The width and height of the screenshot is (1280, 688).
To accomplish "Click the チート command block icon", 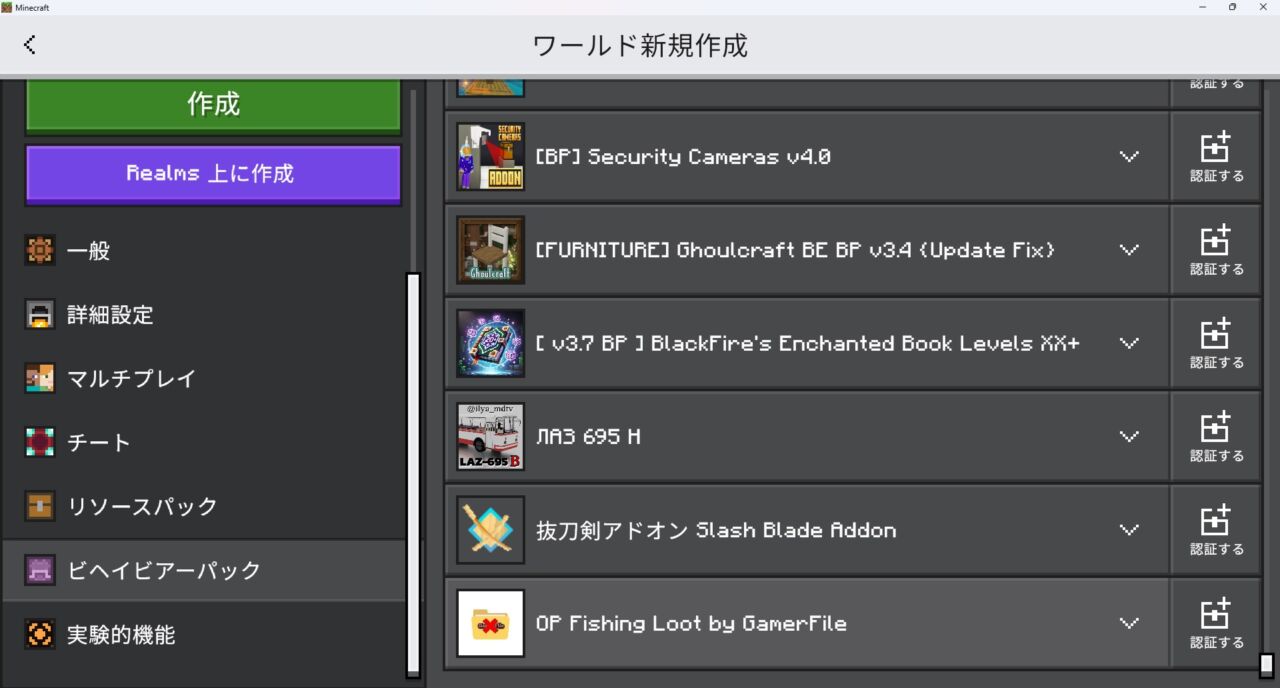I will (40, 443).
